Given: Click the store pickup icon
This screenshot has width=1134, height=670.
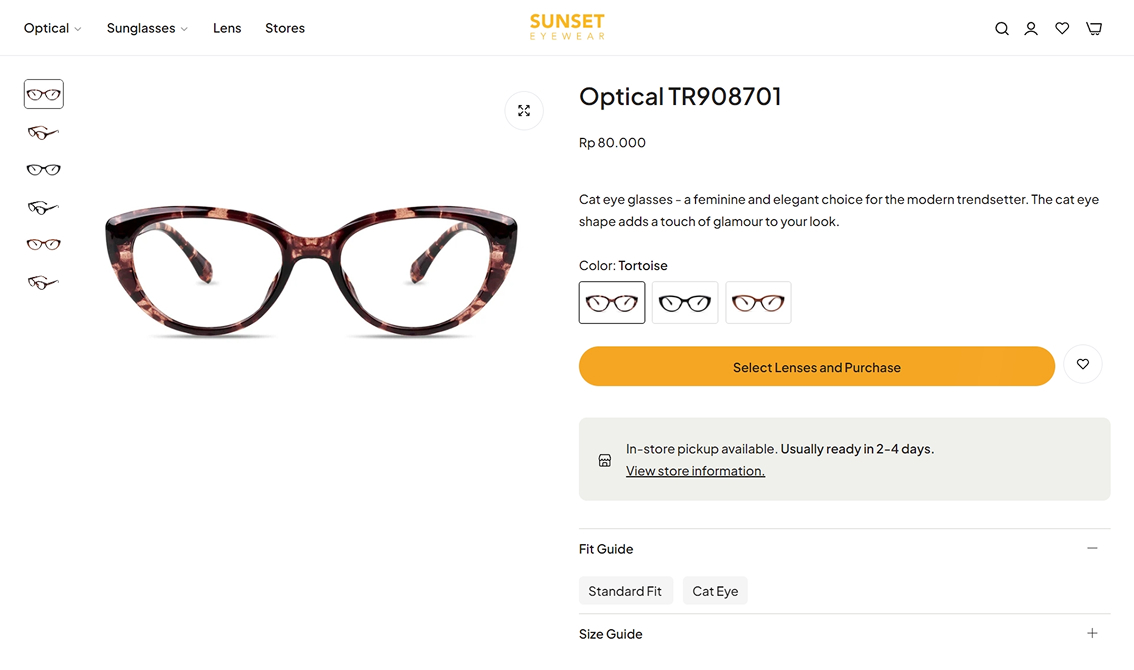Looking at the screenshot, I should click(605, 461).
